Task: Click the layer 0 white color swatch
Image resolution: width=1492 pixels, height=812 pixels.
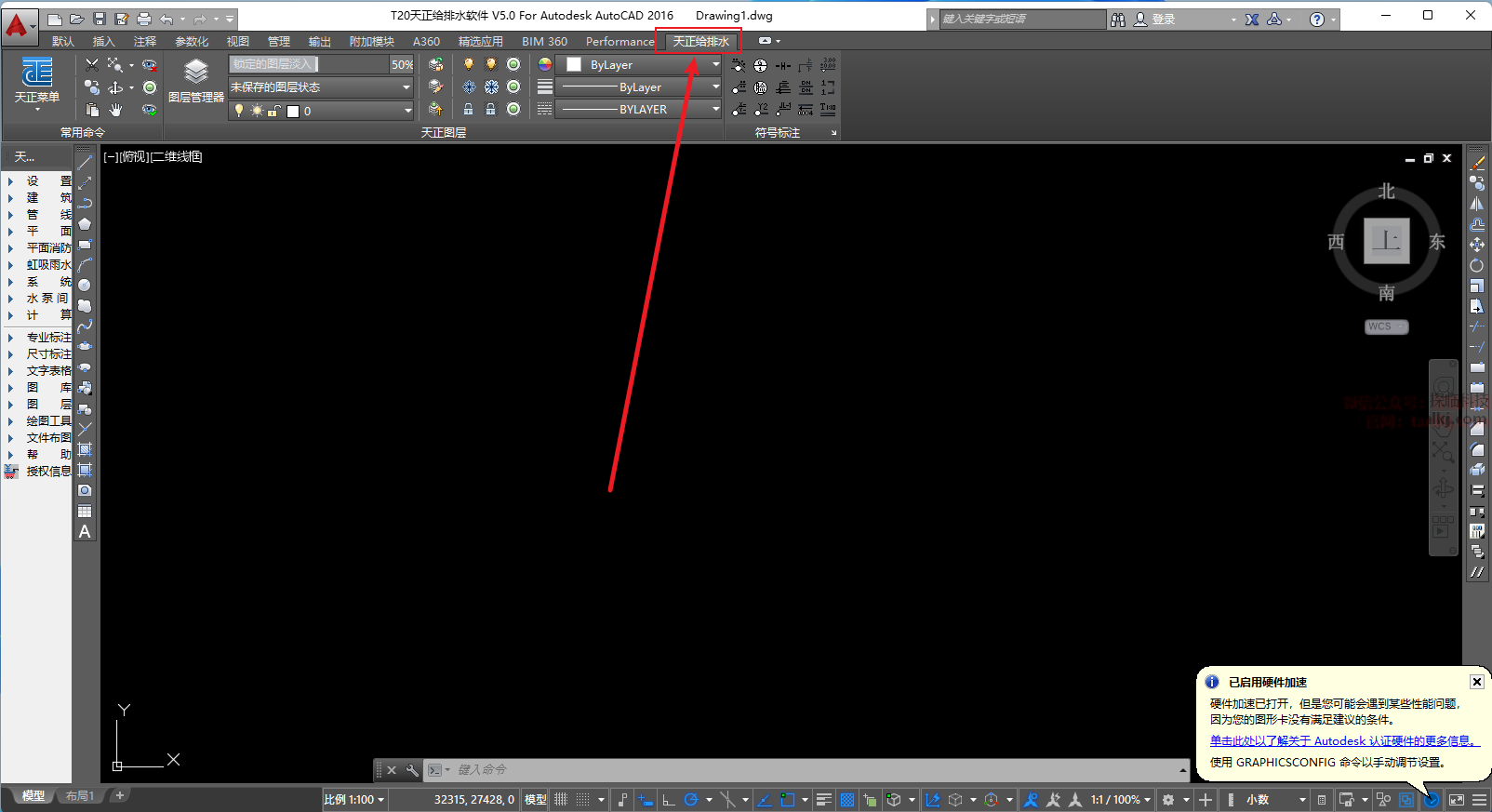Action: point(293,112)
